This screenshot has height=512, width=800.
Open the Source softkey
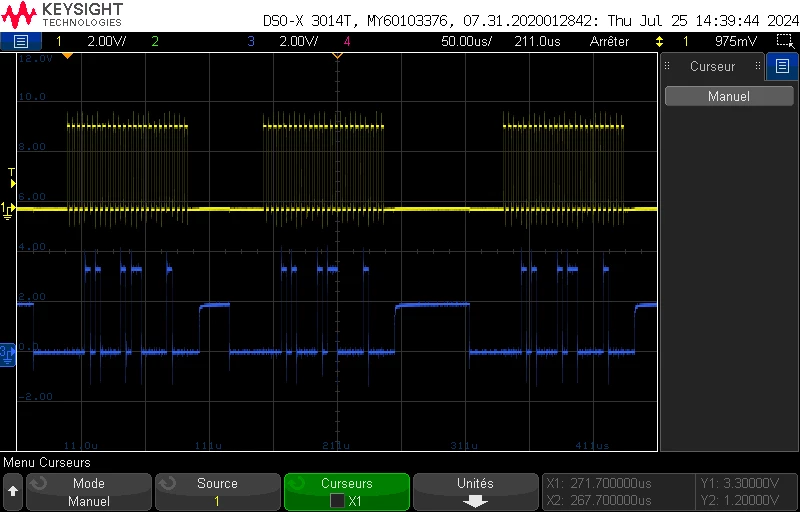tap(217, 492)
